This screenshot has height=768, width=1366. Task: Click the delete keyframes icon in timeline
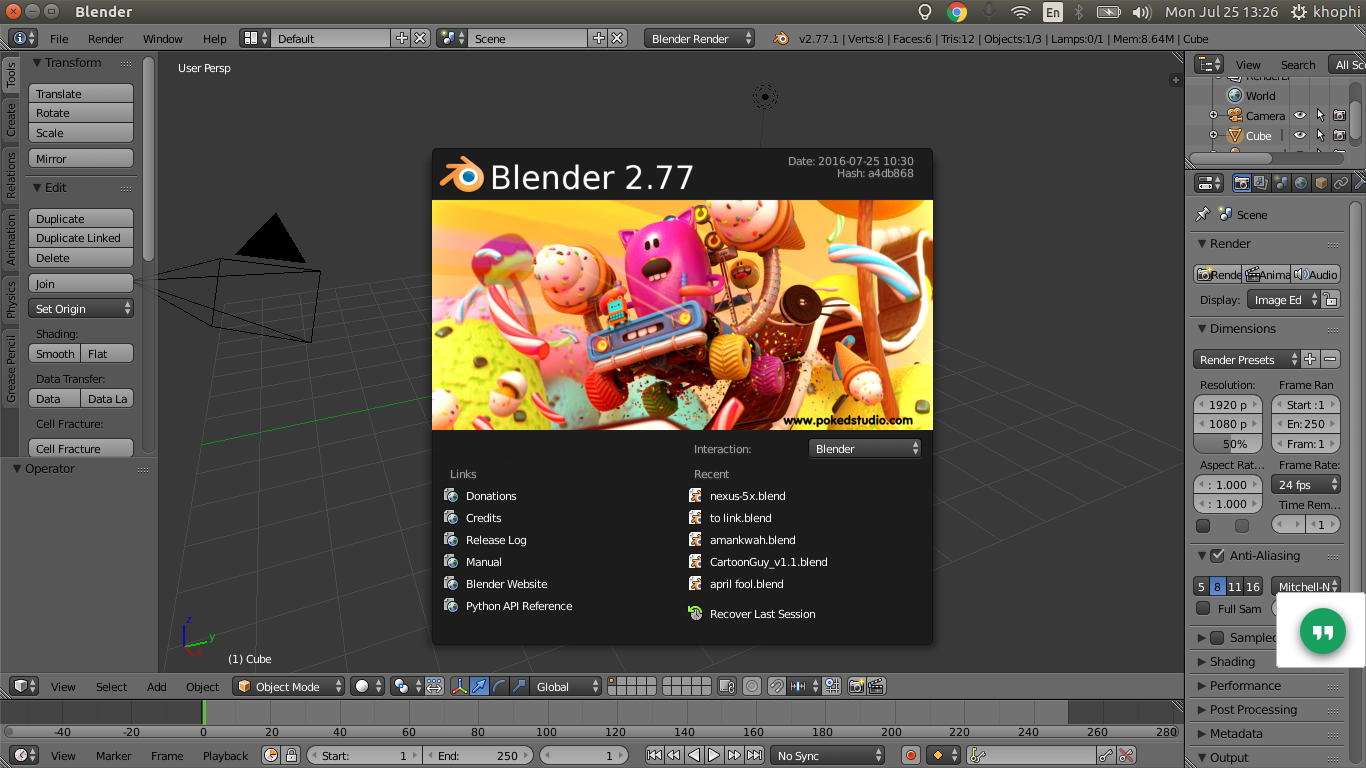click(1126, 756)
